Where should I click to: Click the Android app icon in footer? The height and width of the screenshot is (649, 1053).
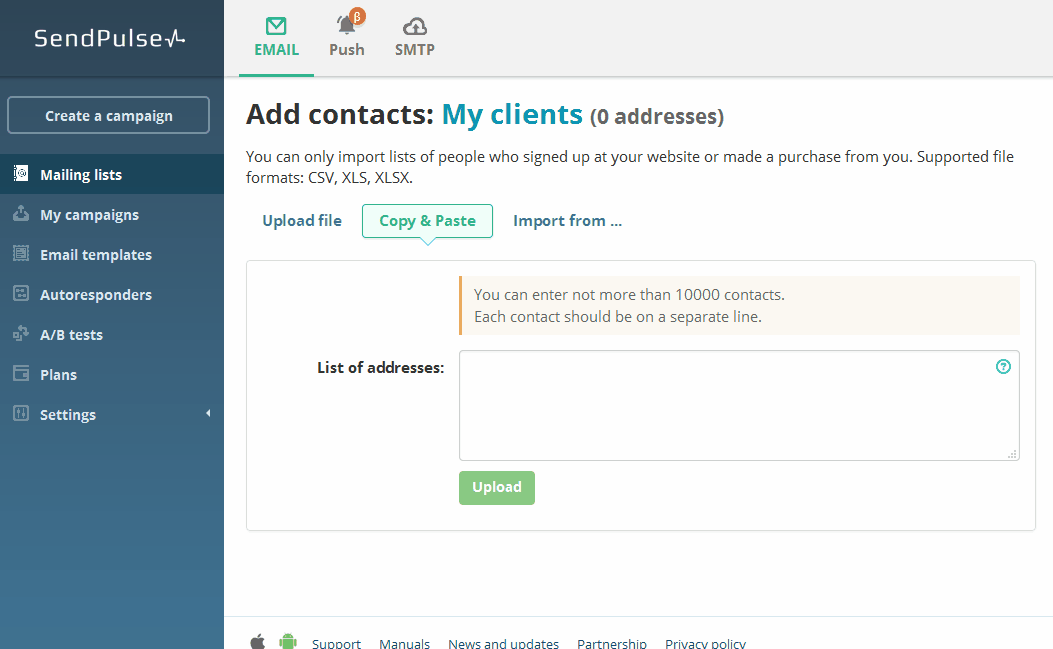coord(288,641)
